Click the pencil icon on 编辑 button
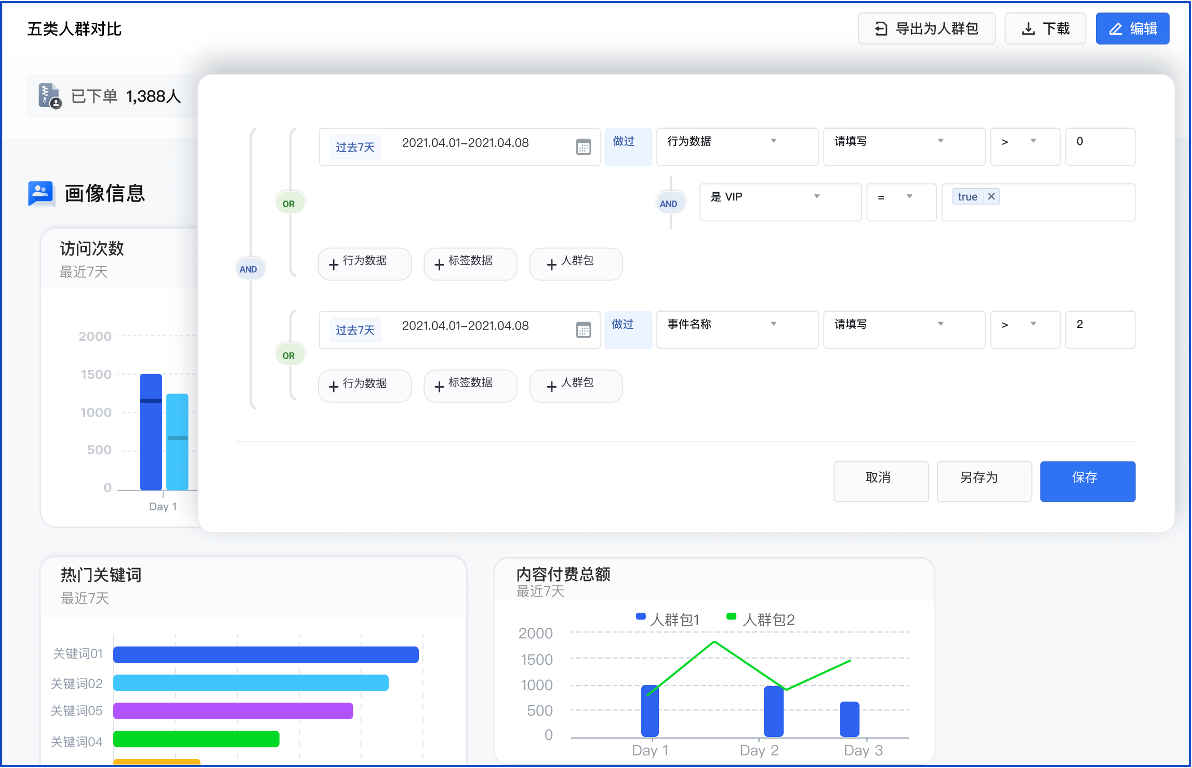The width and height of the screenshot is (1192, 768). [1115, 29]
